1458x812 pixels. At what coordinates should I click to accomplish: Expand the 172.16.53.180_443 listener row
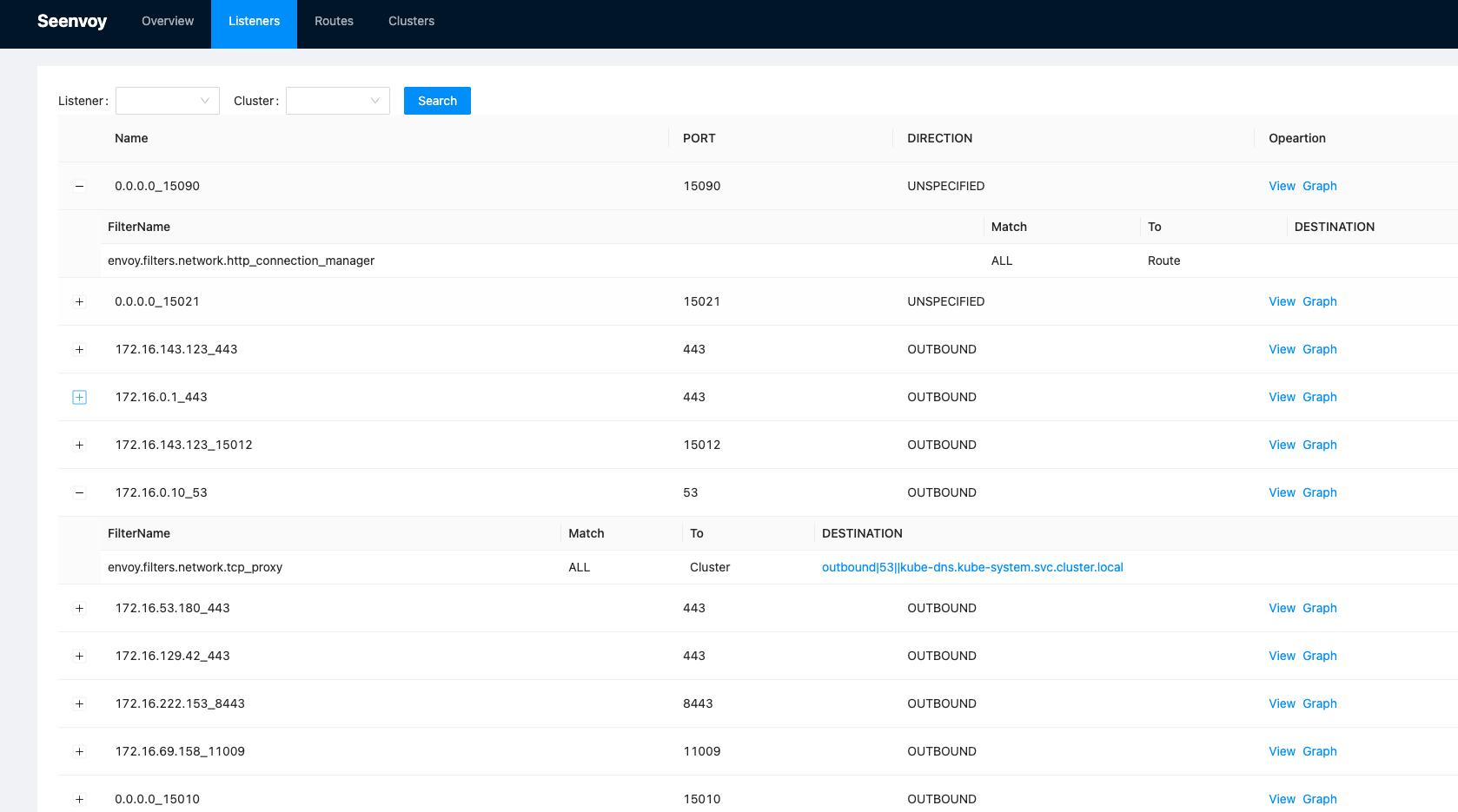(x=79, y=608)
